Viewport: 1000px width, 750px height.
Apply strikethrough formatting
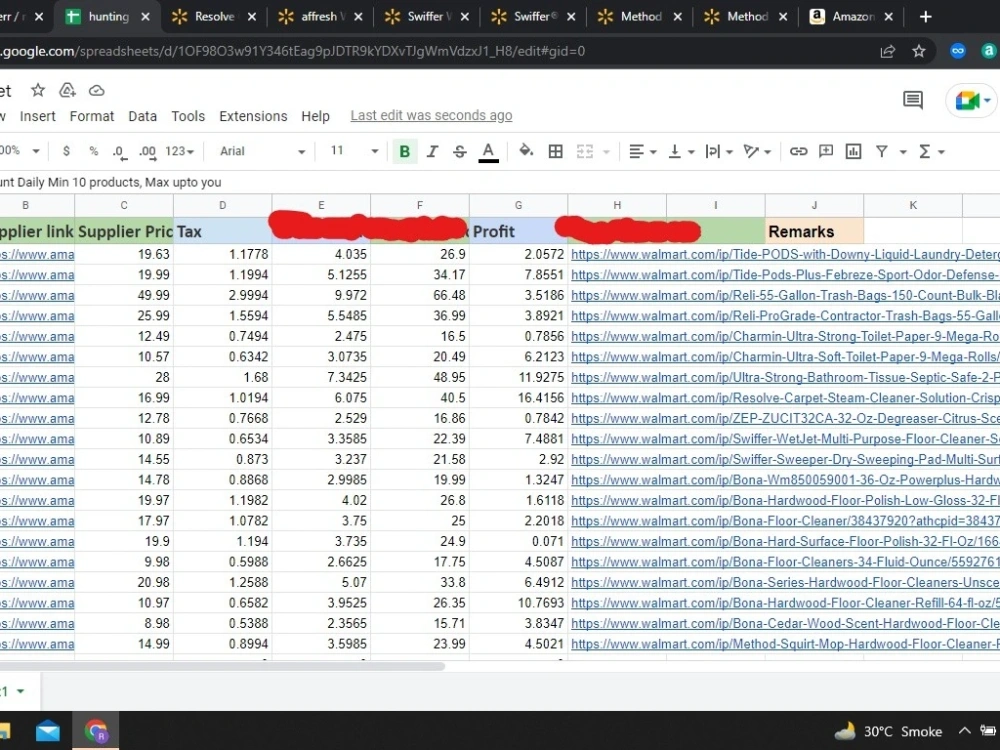pyautogui.click(x=458, y=151)
